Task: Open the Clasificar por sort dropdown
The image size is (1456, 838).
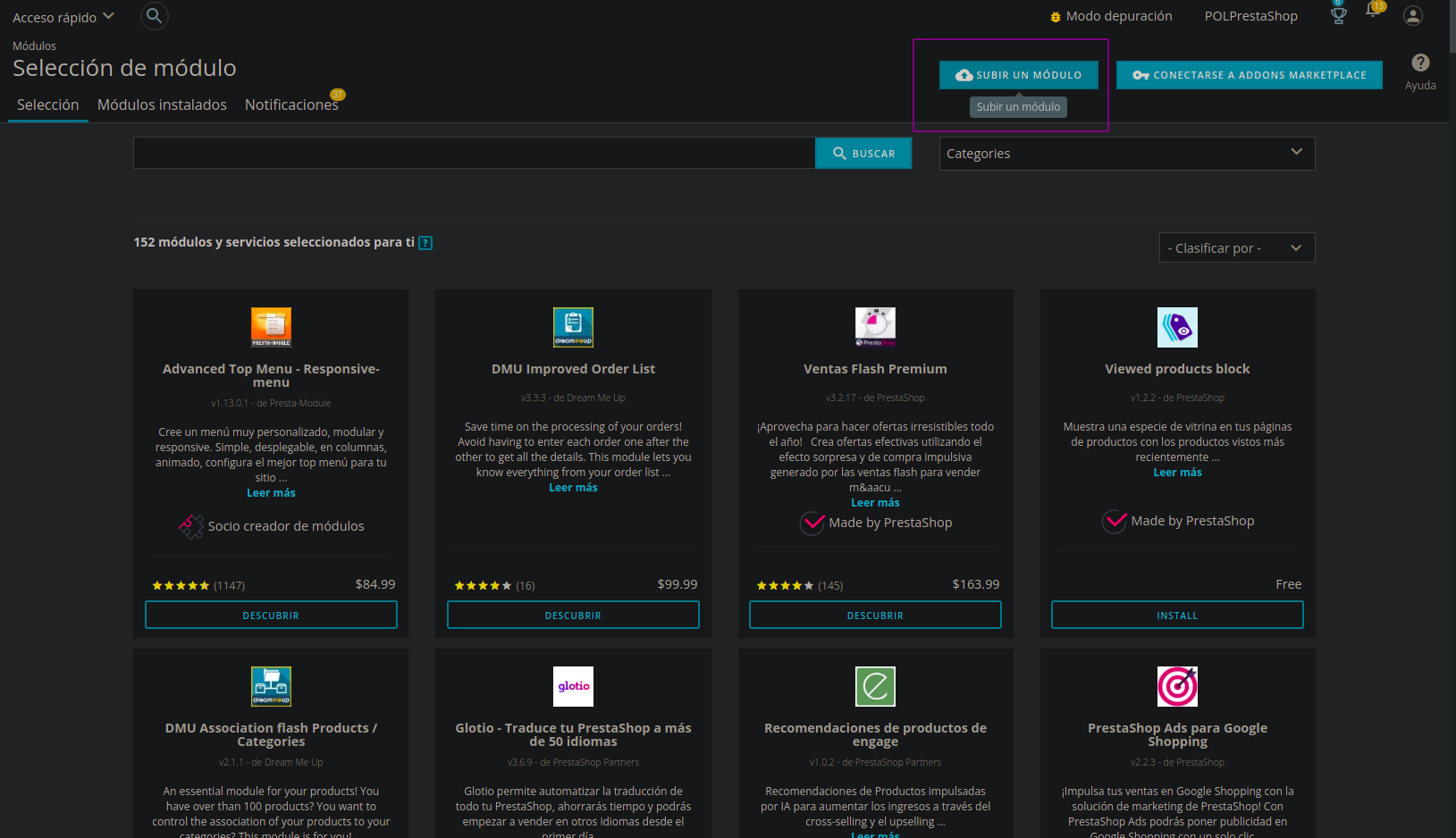Action: coord(1237,248)
